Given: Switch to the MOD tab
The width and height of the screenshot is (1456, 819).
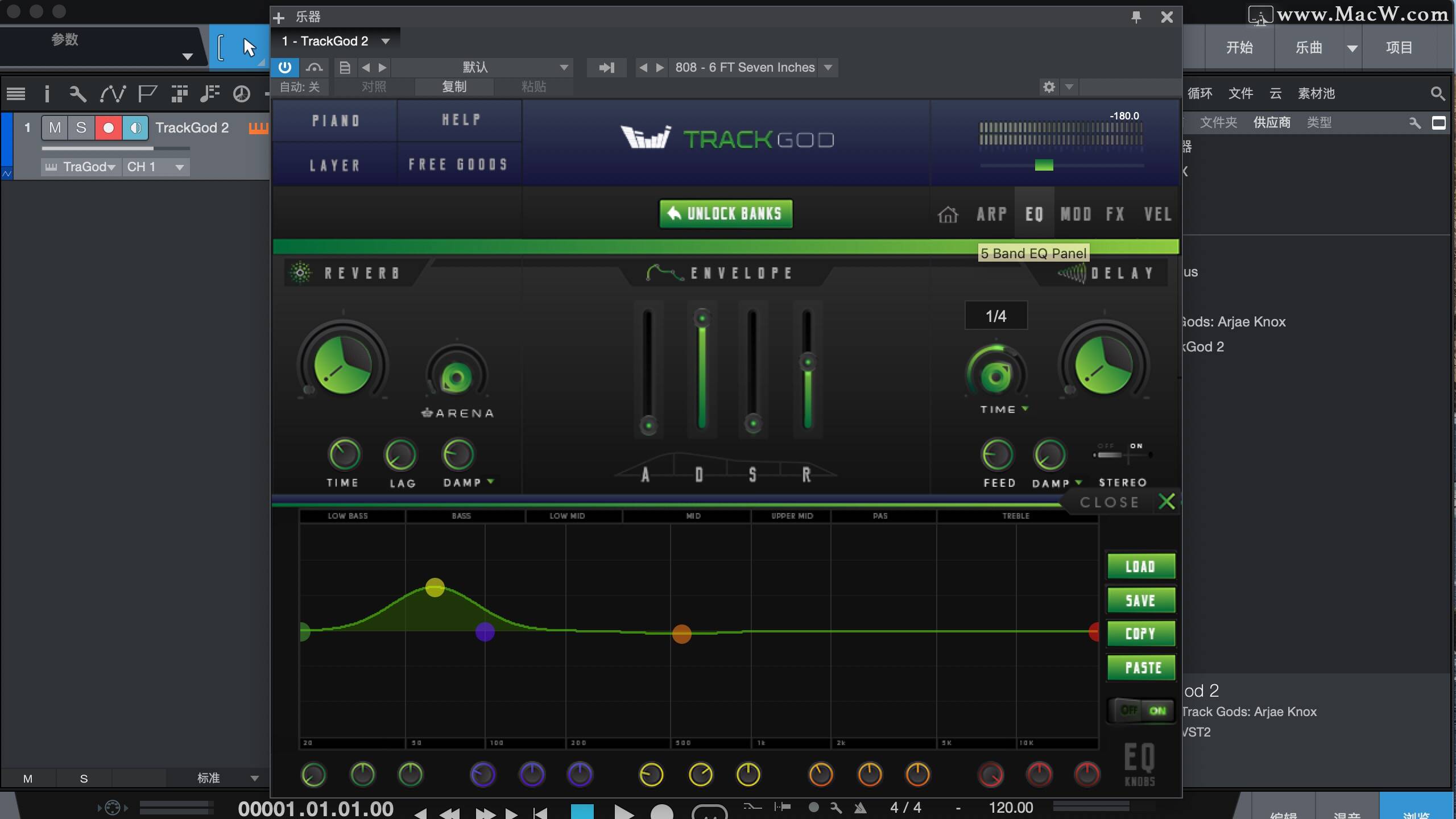Looking at the screenshot, I should [1076, 214].
